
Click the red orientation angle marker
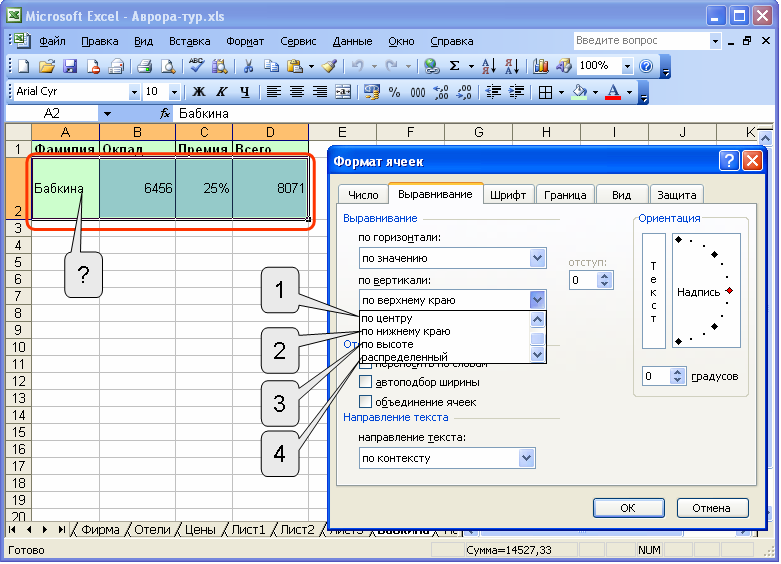pyautogui.click(x=729, y=290)
